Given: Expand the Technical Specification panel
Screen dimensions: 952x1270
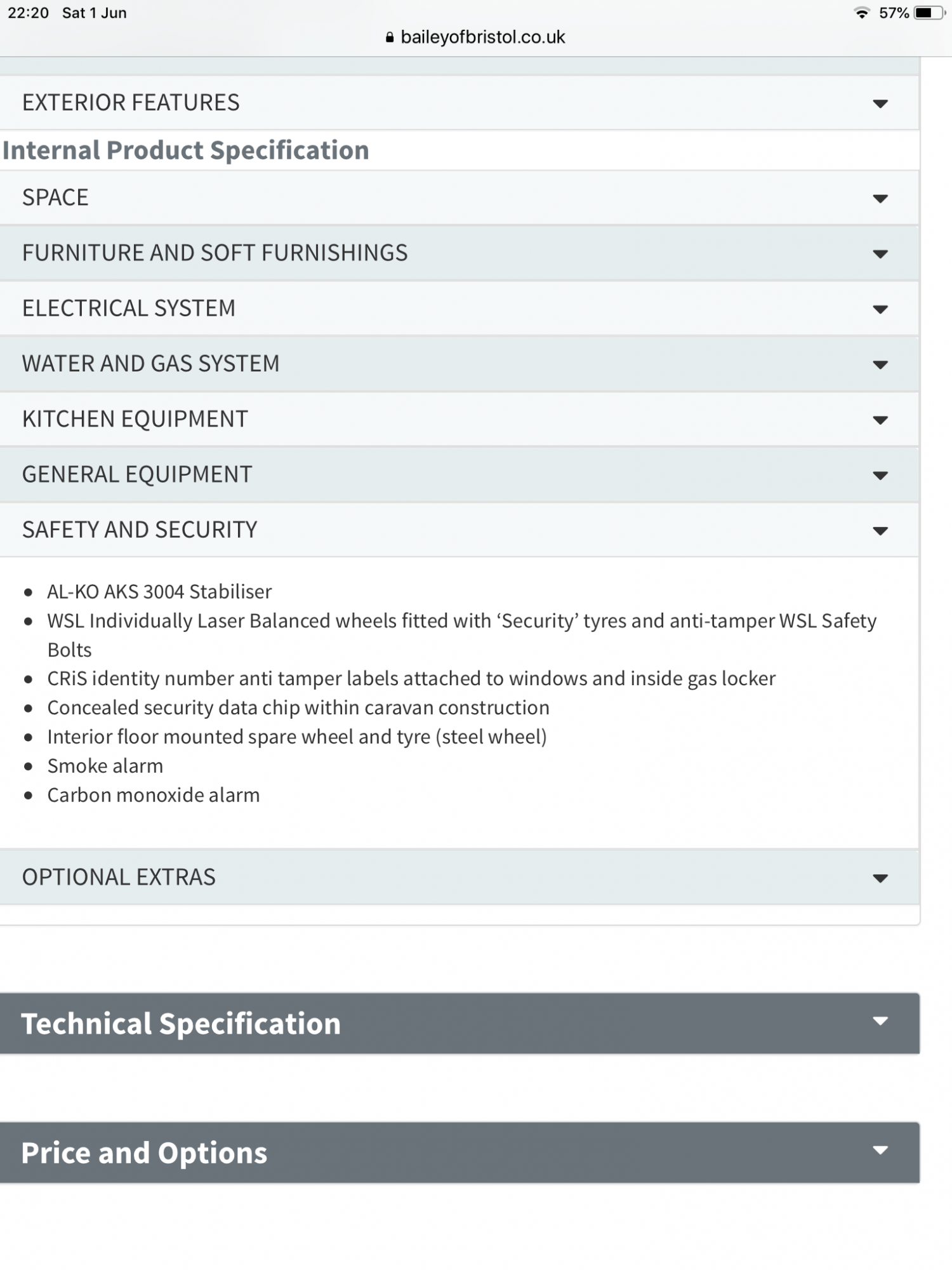Looking at the screenshot, I should pos(459,1023).
